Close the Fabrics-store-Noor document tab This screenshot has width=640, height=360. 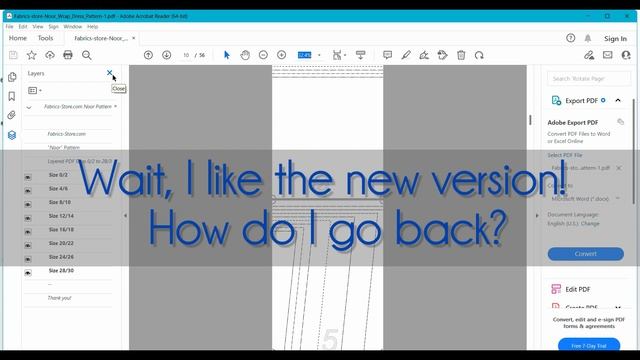coord(133,38)
